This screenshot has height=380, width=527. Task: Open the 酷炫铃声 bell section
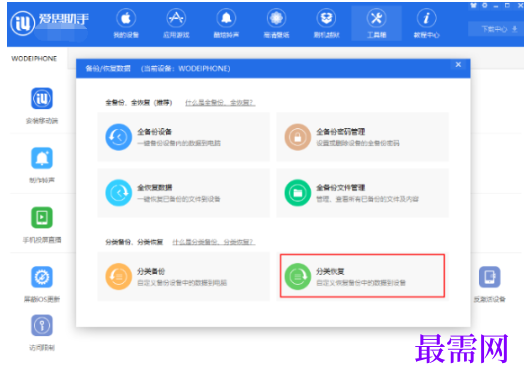(x=226, y=24)
